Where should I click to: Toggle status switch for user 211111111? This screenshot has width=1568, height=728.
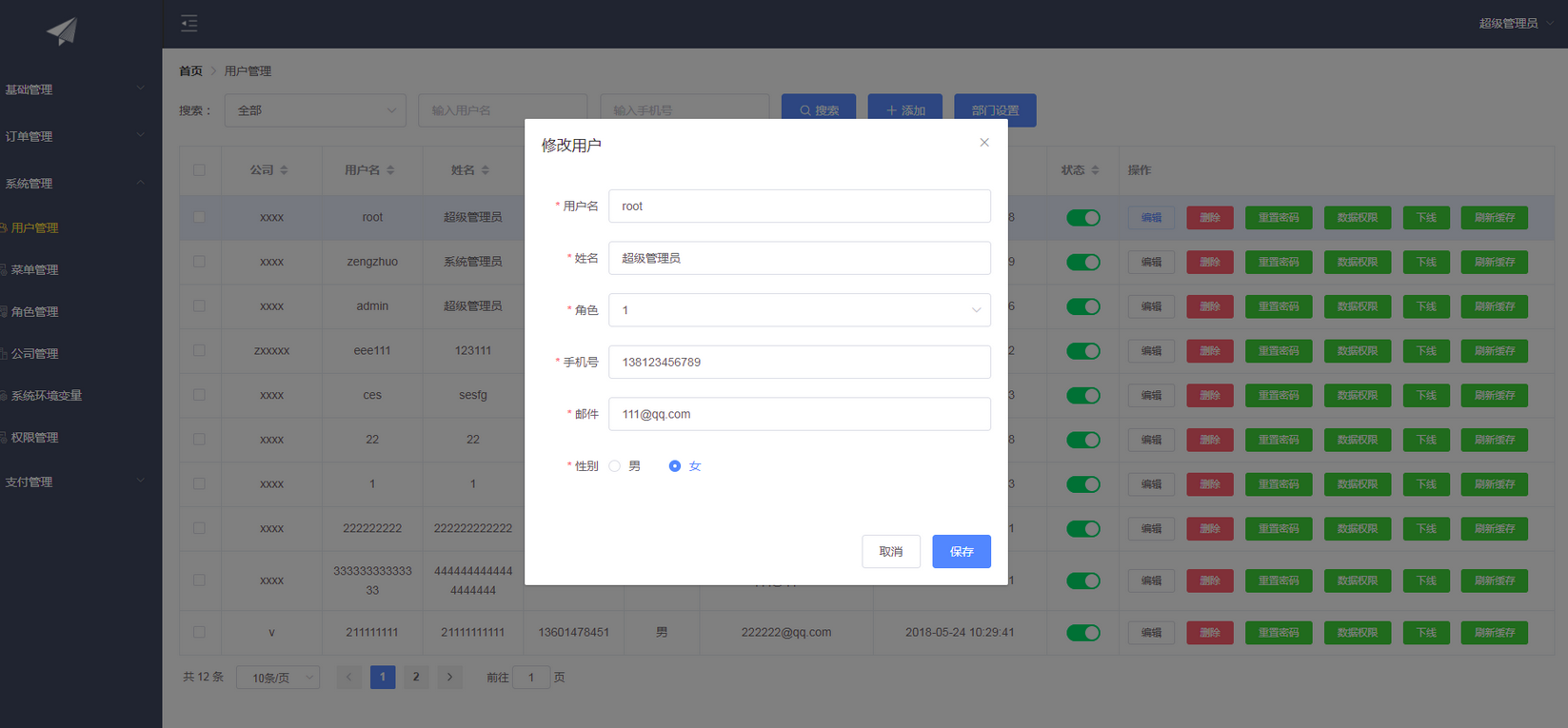tap(1083, 633)
